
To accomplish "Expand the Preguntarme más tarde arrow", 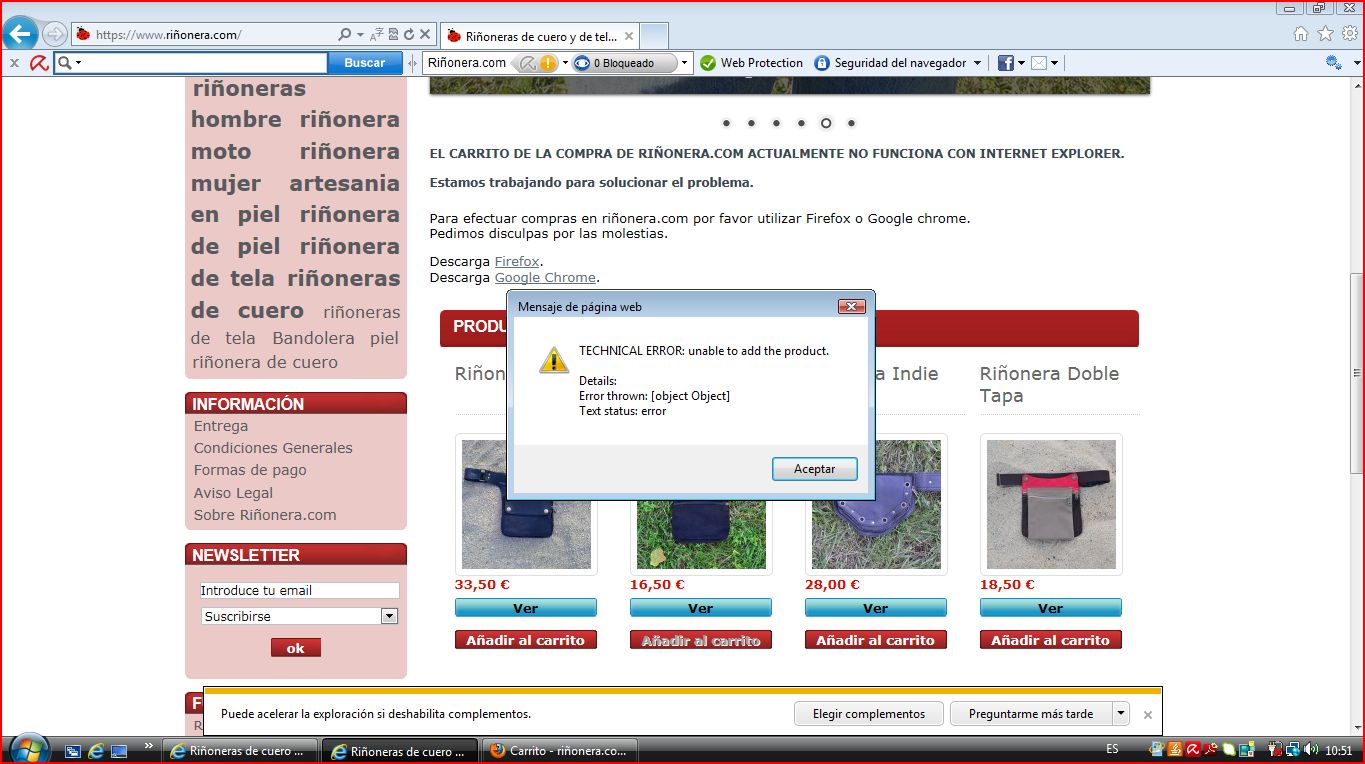I will 1121,714.
